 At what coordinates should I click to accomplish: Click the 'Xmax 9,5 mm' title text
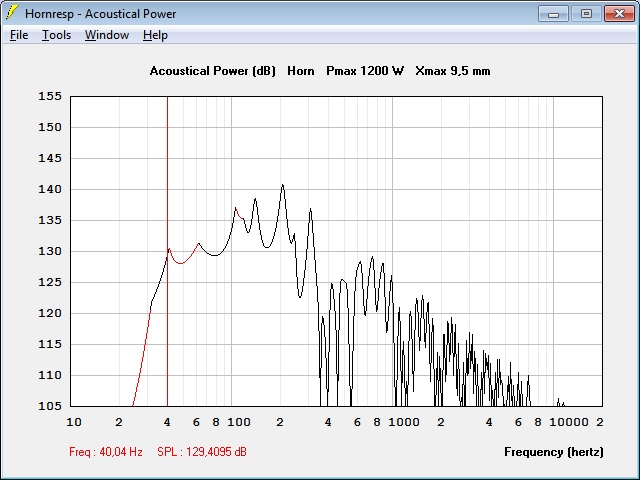click(453, 71)
